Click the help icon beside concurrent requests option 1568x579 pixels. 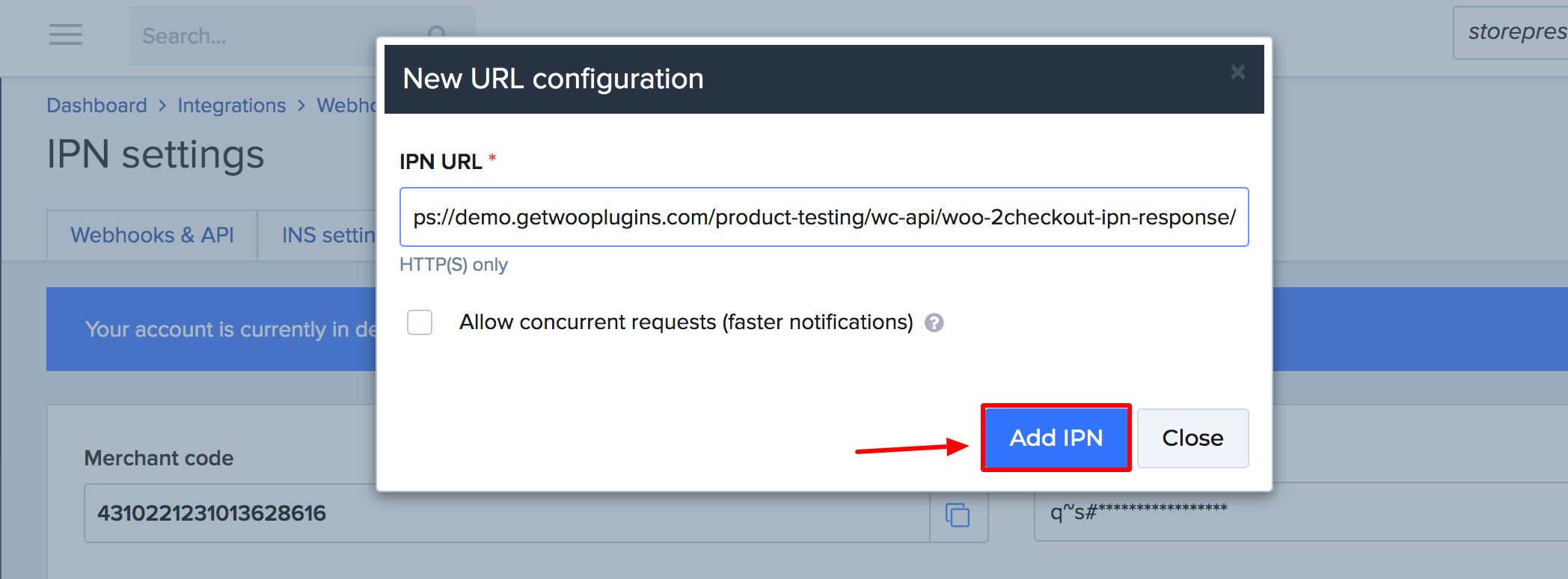click(936, 322)
